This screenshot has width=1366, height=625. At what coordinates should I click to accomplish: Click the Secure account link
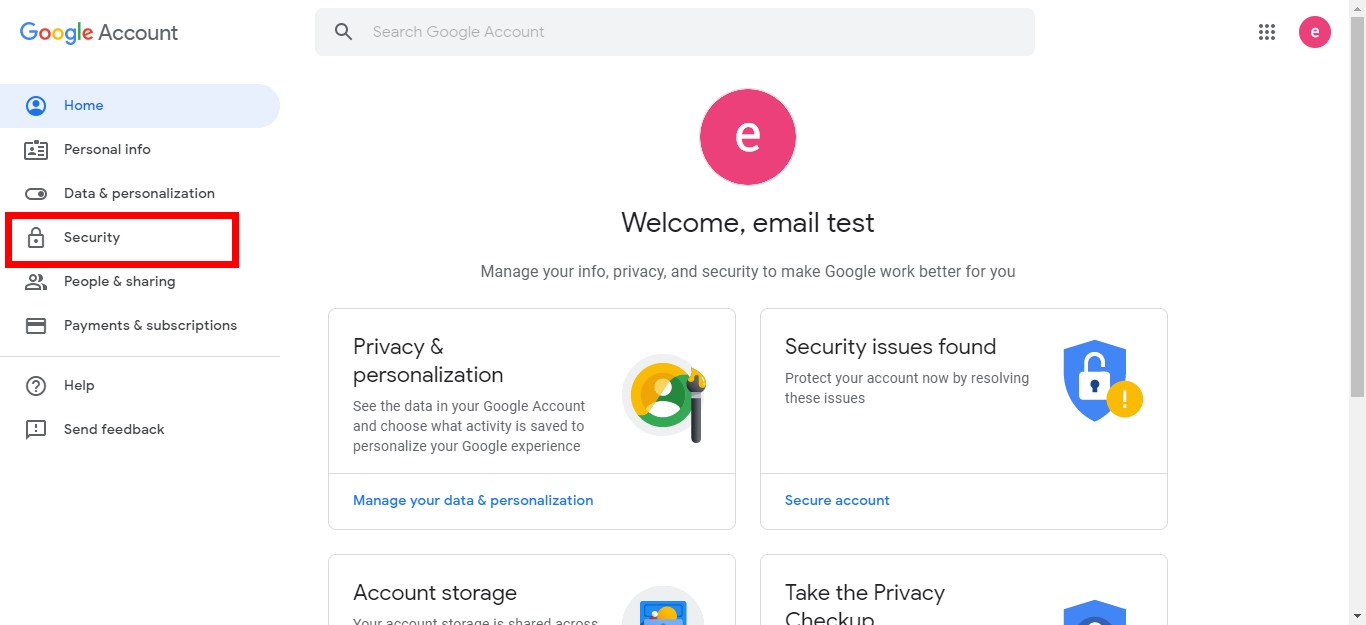837,500
